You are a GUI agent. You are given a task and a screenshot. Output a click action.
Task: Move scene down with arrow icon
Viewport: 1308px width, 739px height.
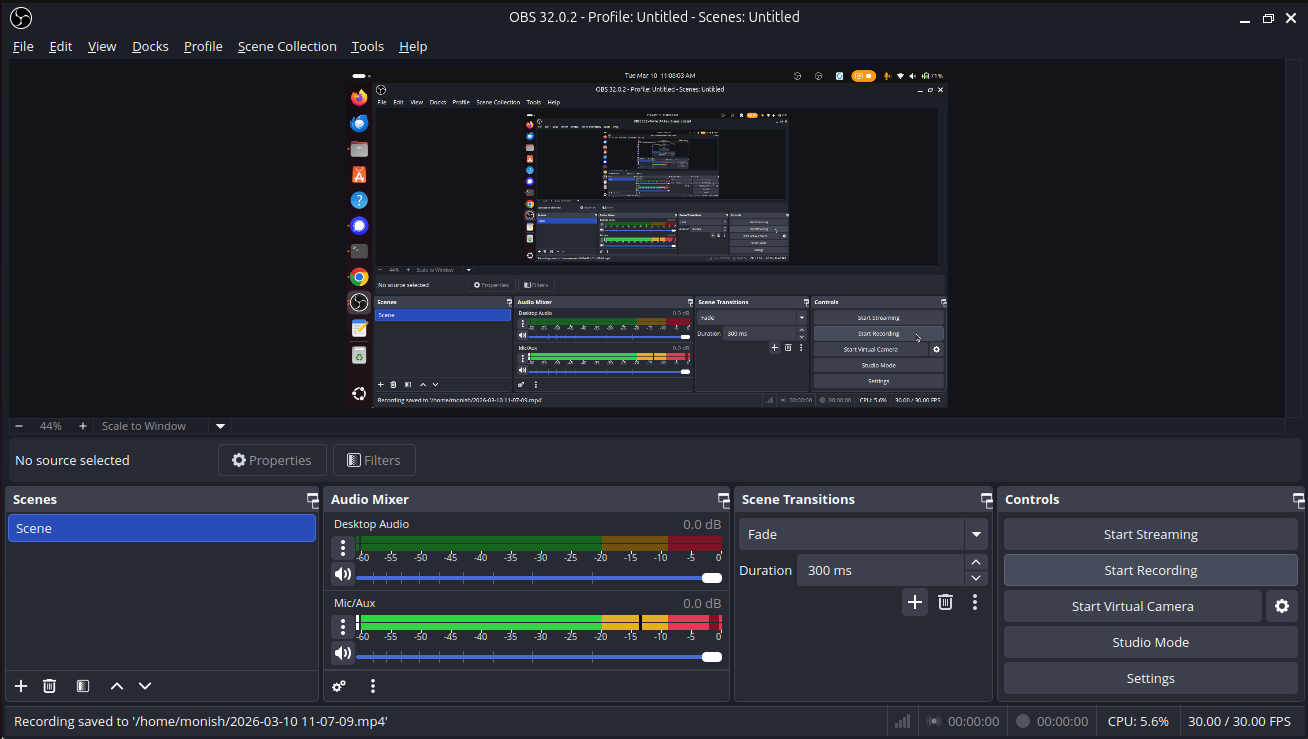(145, 686)
